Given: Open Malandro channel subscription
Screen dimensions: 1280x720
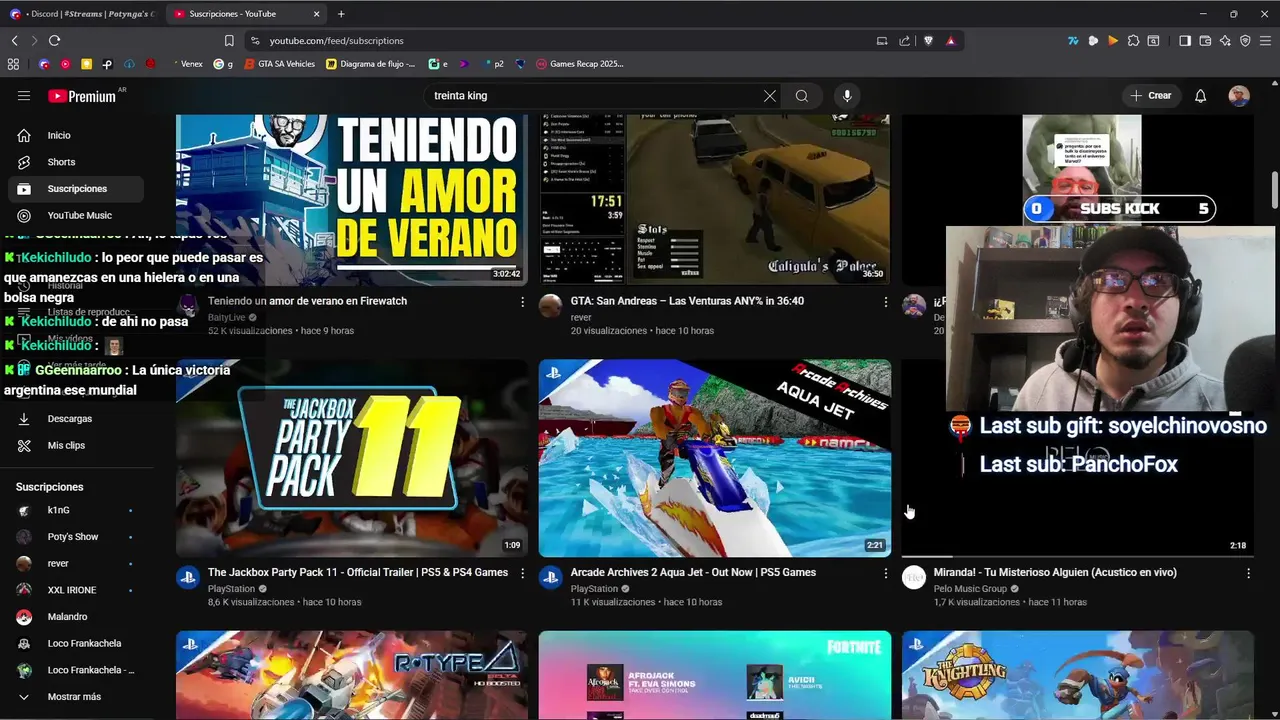Looking at the screenshot, I should pos(75,617).
